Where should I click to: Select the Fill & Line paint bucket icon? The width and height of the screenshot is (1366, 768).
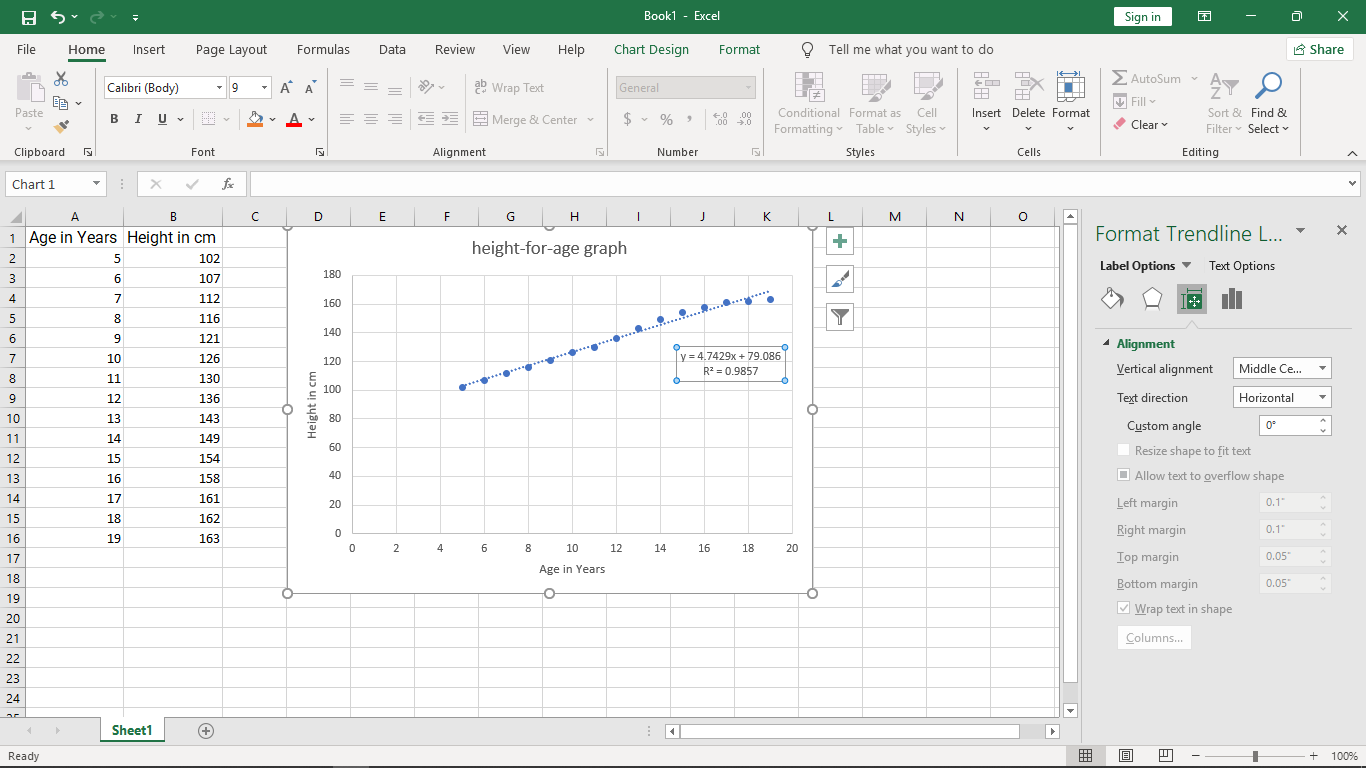tap(1112, 299)
